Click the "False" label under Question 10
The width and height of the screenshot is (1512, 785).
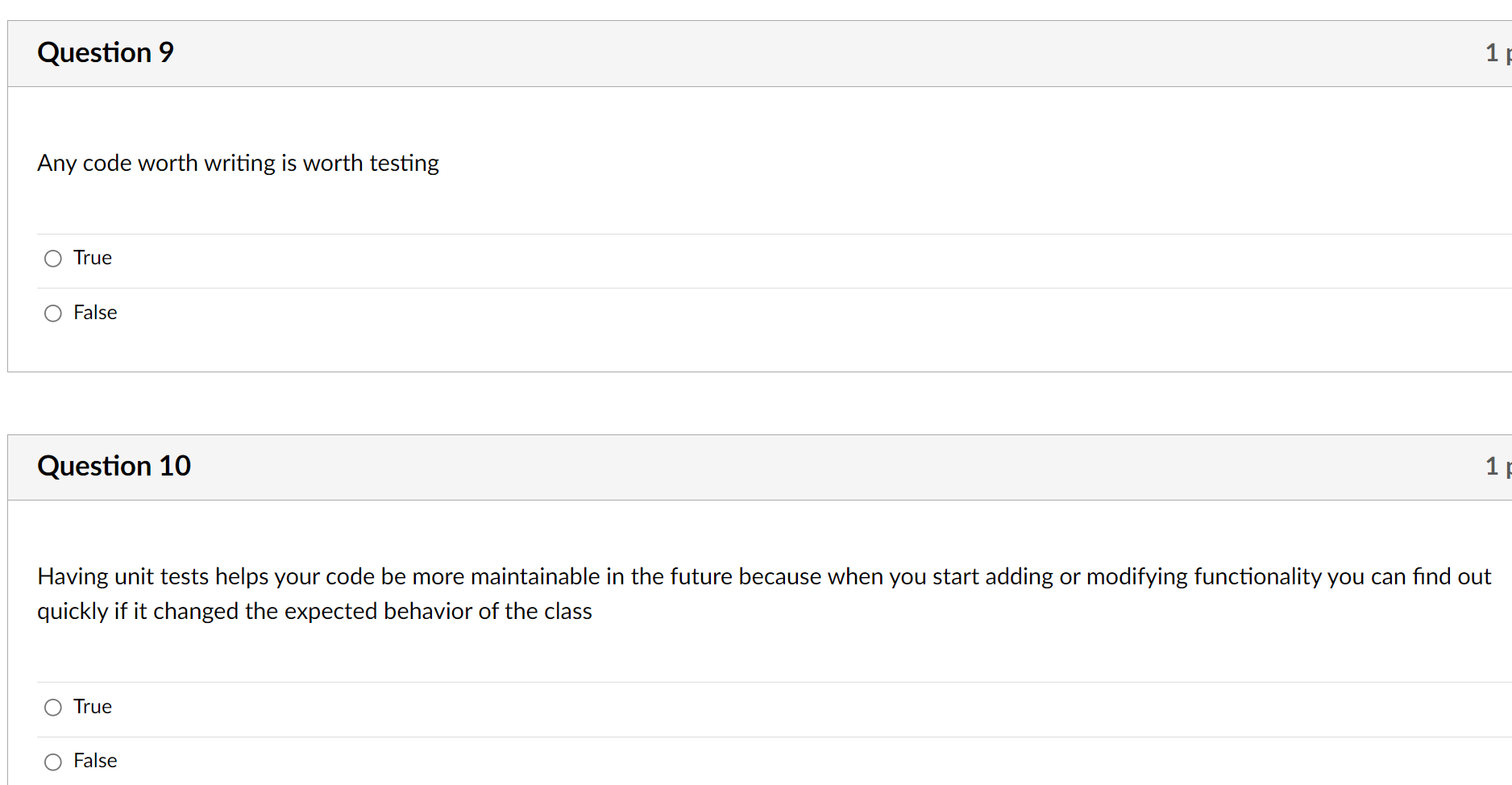click(95, 761)
